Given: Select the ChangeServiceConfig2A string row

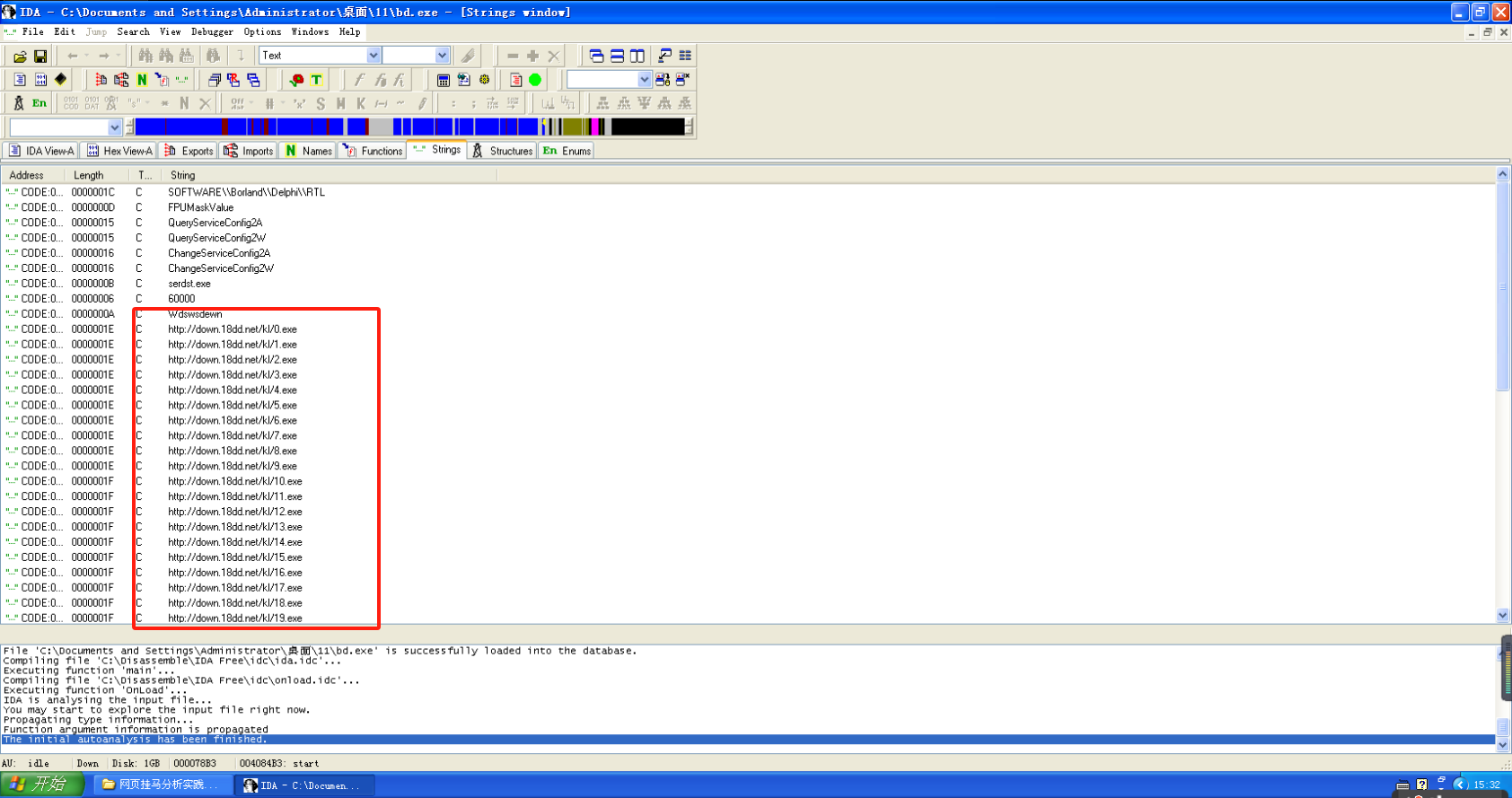Looking at the screenshot, I should (747, 253).
